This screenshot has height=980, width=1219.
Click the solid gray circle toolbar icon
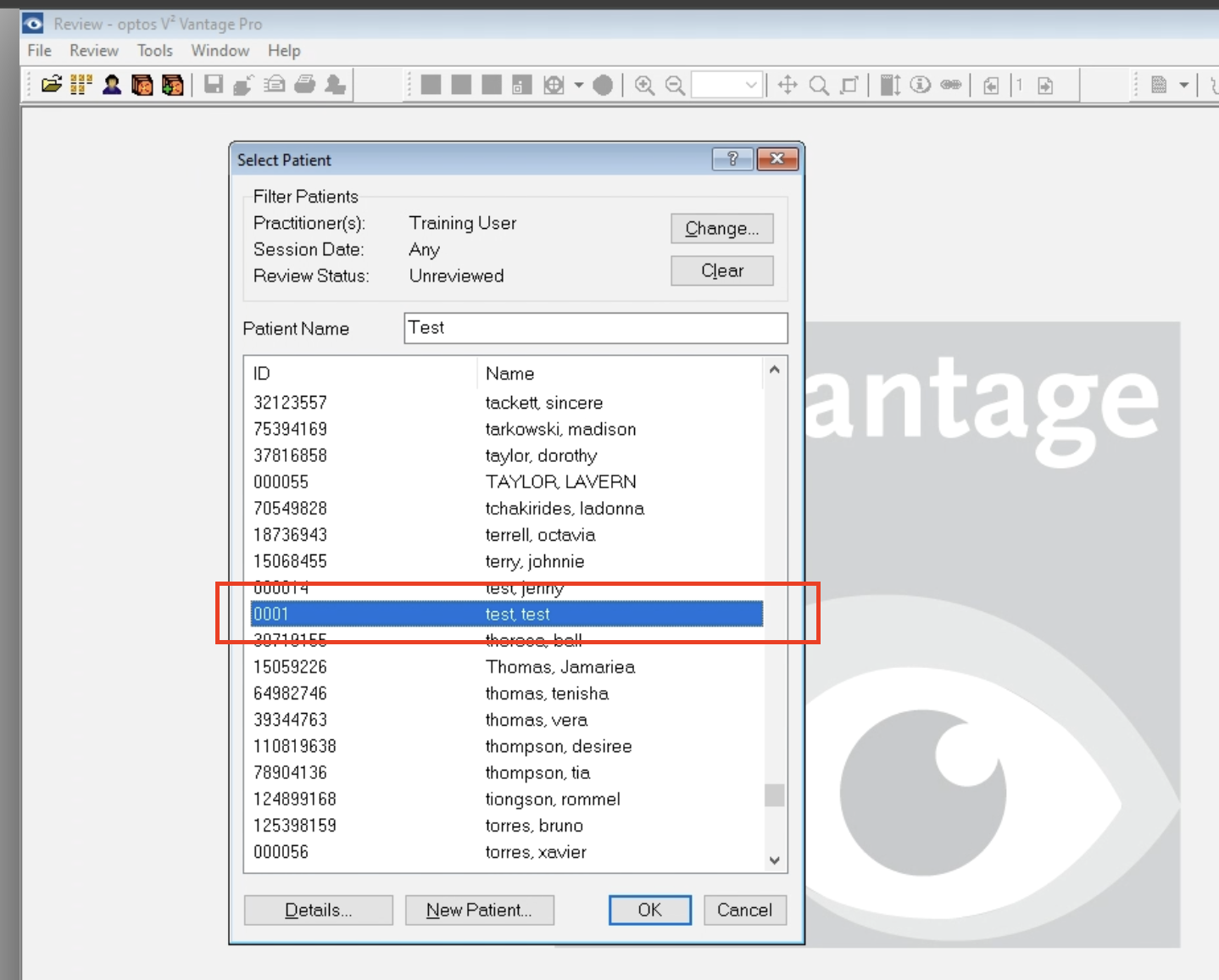[x=603, y=85]
